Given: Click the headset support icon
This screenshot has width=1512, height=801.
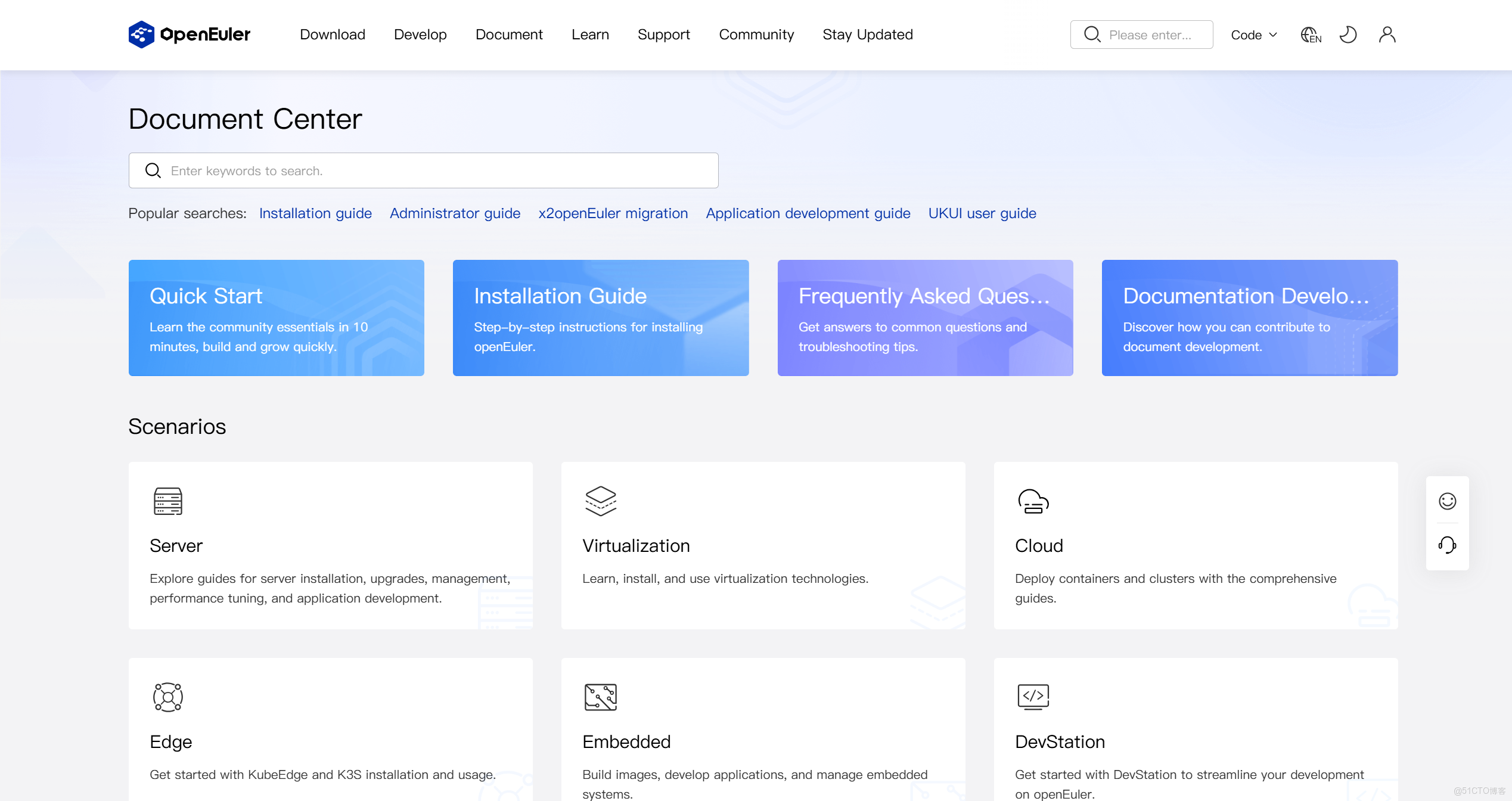Looking at the screenshot, I should coord(1447,545).
